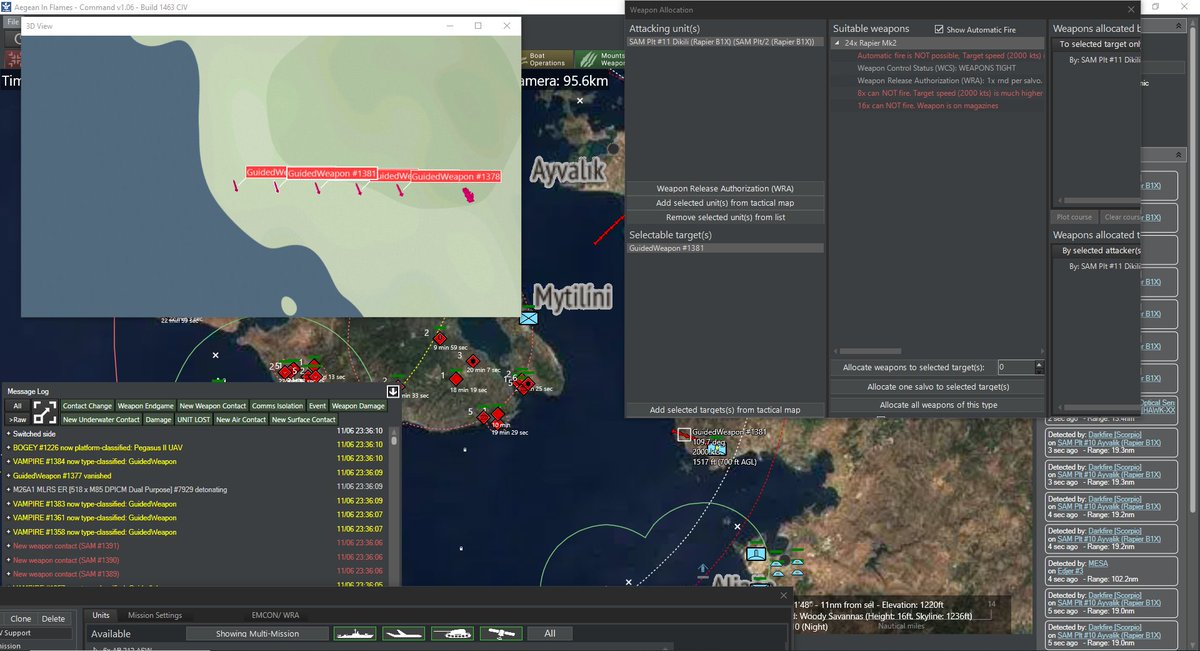The height and width of the screenshot is (651, 1200).
Task: Toggle New Air Contact message filter
Action: tap(241, 419)
